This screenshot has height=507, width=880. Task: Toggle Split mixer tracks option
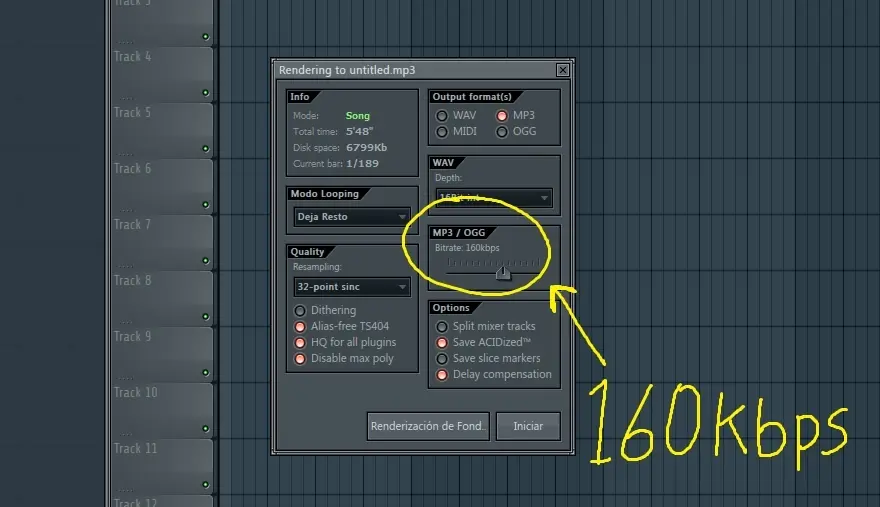tap(442, 327)
